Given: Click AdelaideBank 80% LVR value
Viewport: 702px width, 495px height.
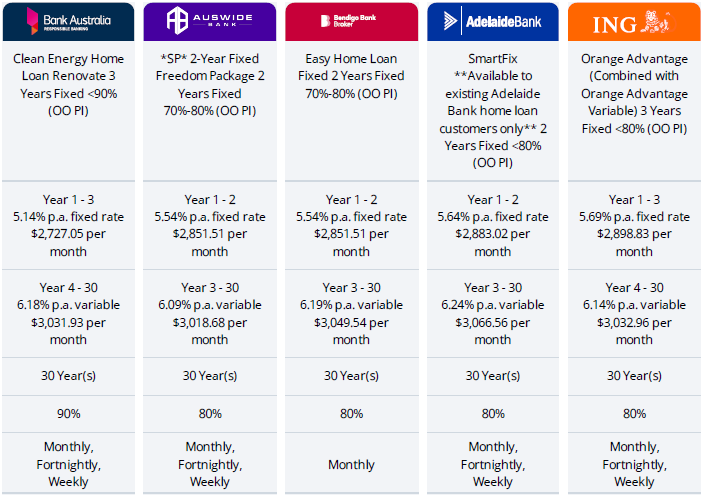Looking at the screenshot, I should (x=493, y=414).
